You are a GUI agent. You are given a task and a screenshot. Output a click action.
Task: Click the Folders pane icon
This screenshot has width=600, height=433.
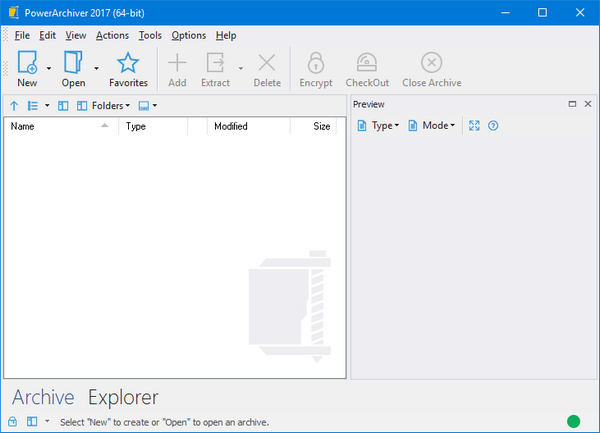pos(82,106)
